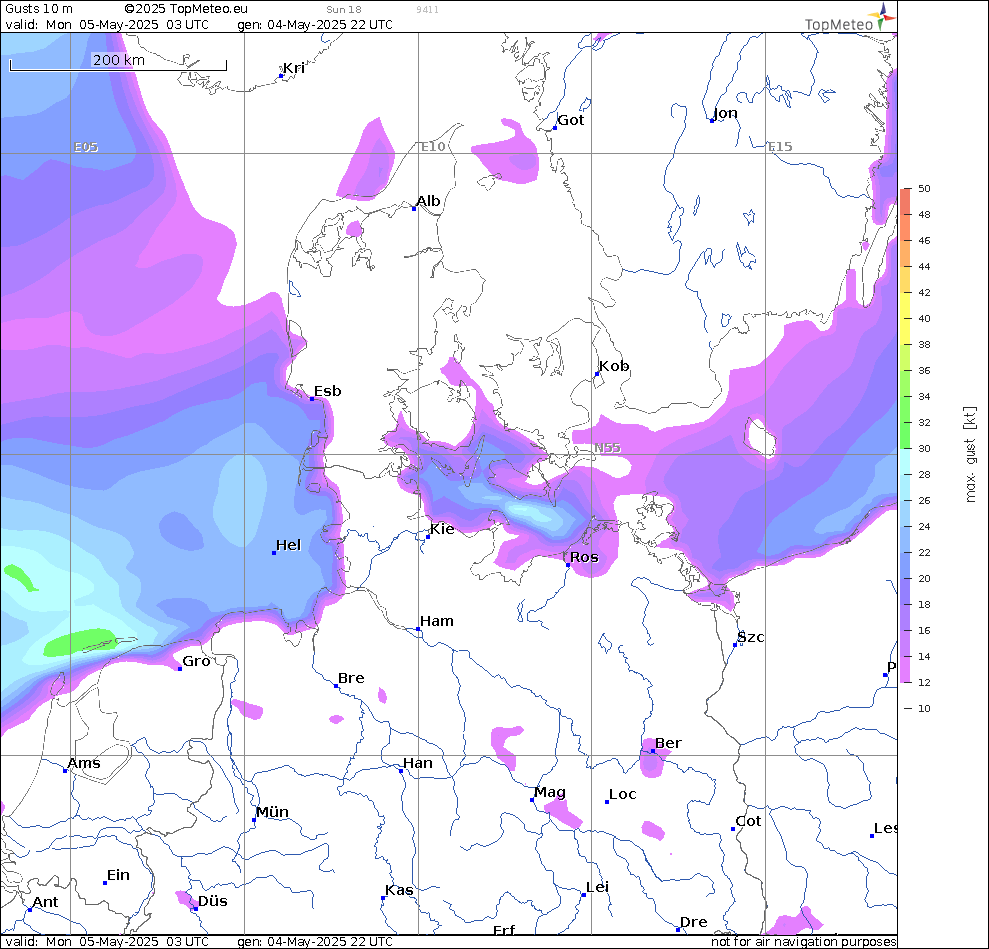Click the legend value '10'

pos(924,708)
